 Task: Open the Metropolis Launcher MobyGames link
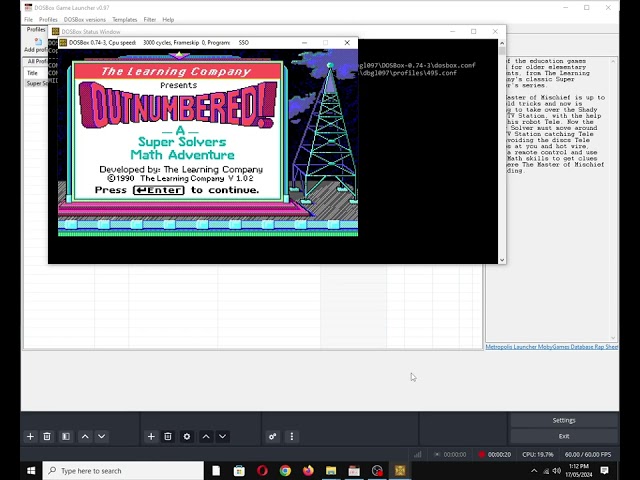tap(551, 347)
